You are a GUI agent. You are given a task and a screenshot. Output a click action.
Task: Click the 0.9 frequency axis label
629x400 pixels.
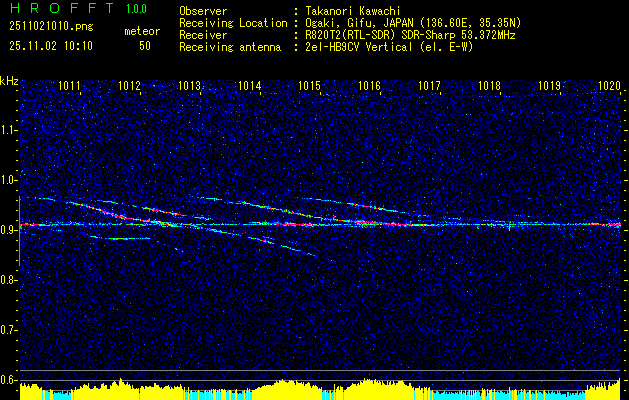tap(9, 230)
